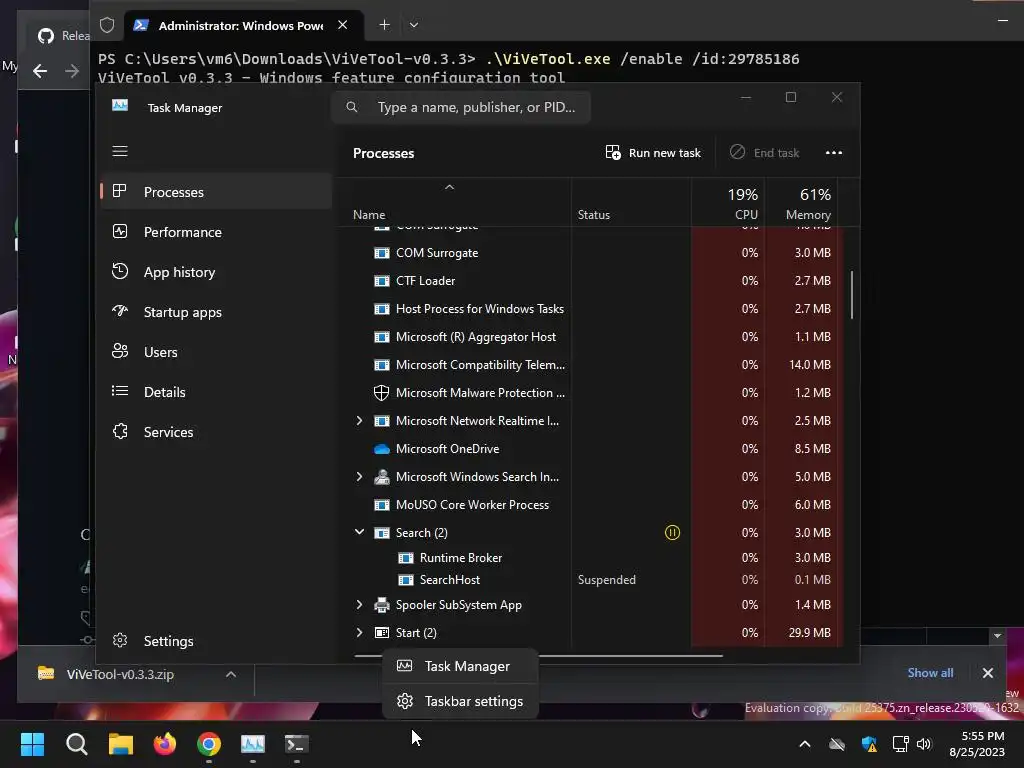Open ViVeTool-v0.3.3.zip download options chevron
1024x768 pixels.
point(231,674)
